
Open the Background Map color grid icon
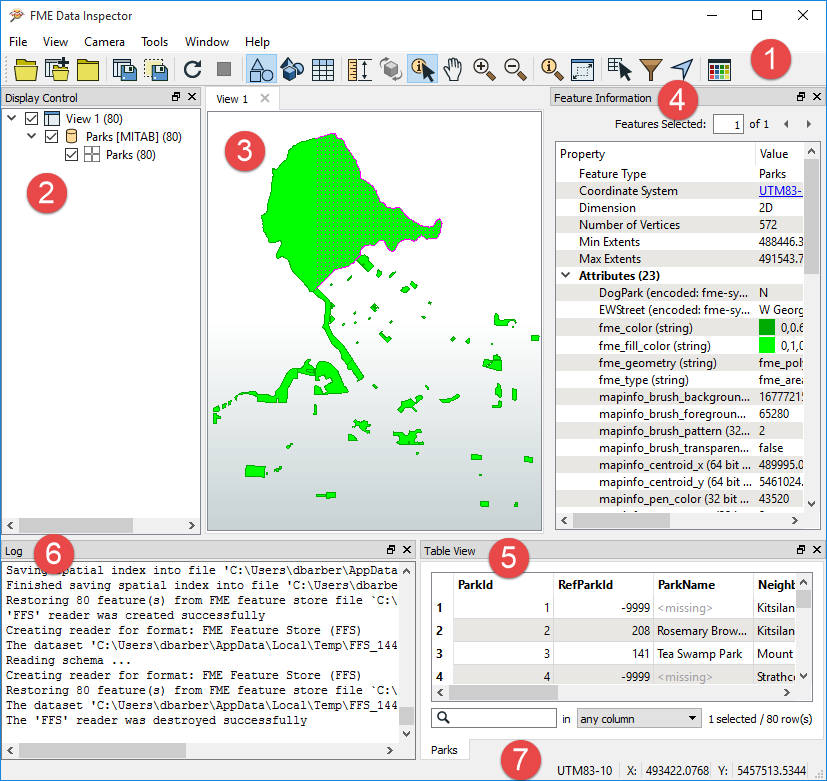tap(719, 70)
